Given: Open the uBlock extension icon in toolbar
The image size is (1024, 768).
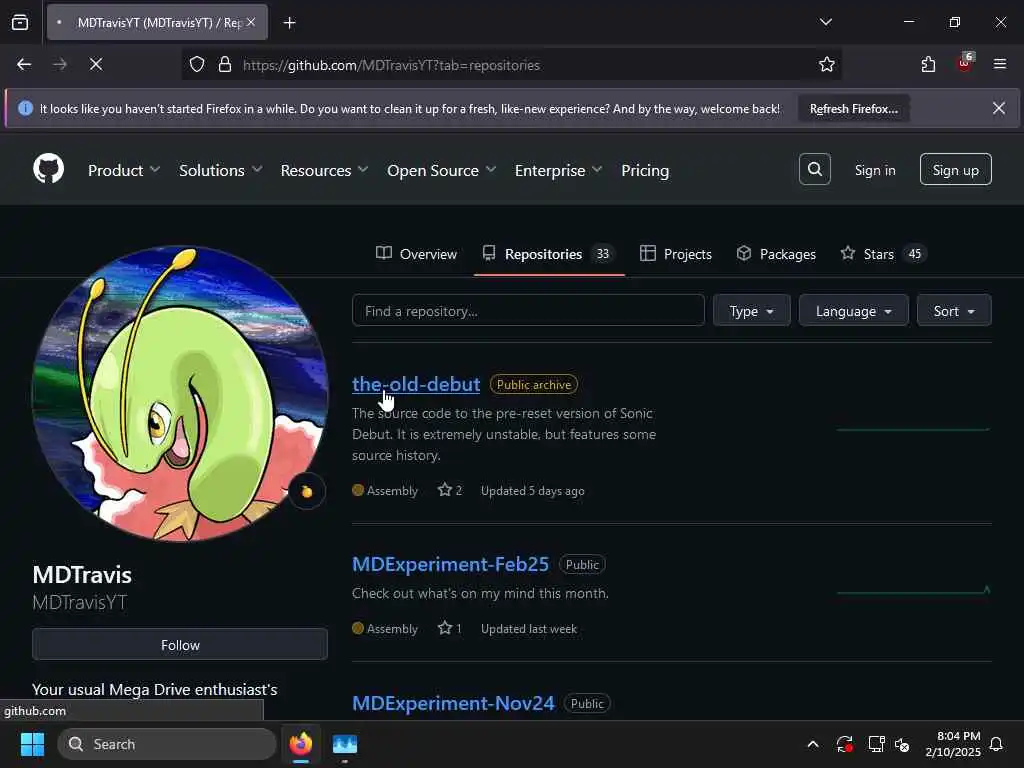Looking at the screenshot, I should (965, 63).
